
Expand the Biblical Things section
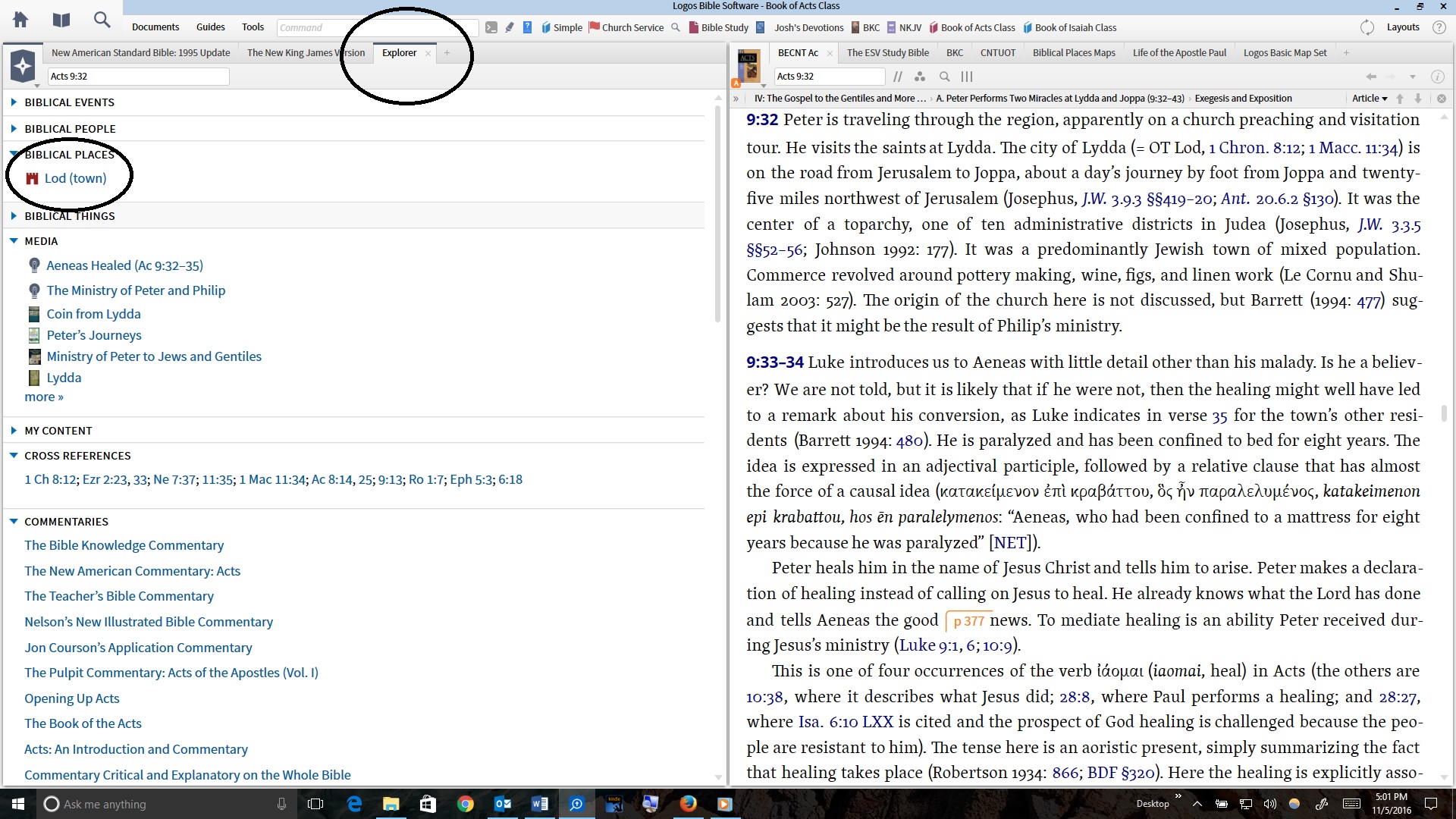(14, 215)
